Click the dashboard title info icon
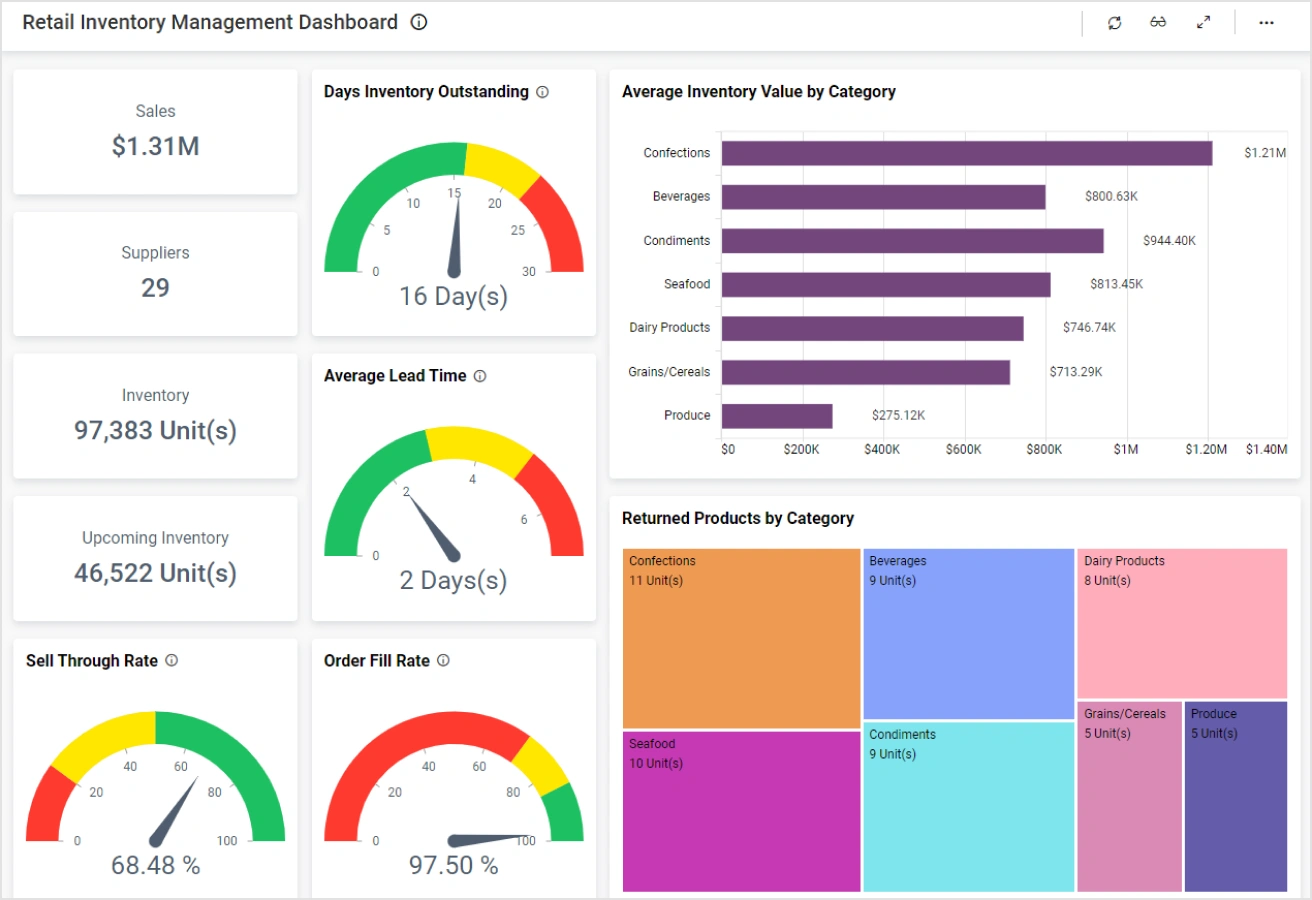 pos(419,22)
